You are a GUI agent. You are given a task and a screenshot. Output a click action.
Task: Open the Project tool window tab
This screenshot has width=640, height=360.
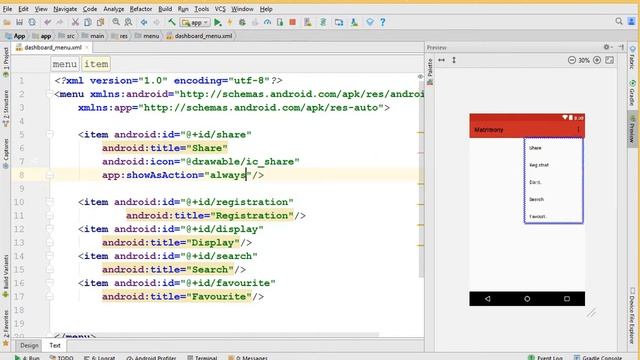pos(6,62)
